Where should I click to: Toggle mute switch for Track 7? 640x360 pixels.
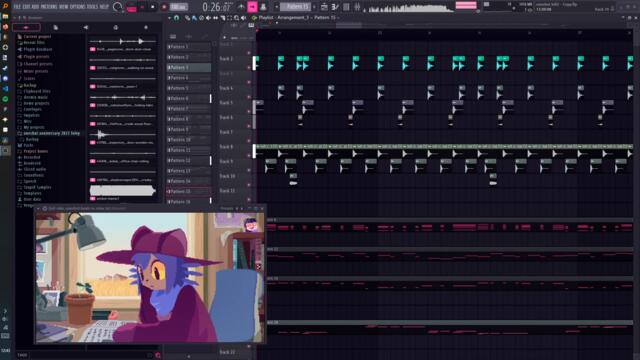tap(249, 141)
